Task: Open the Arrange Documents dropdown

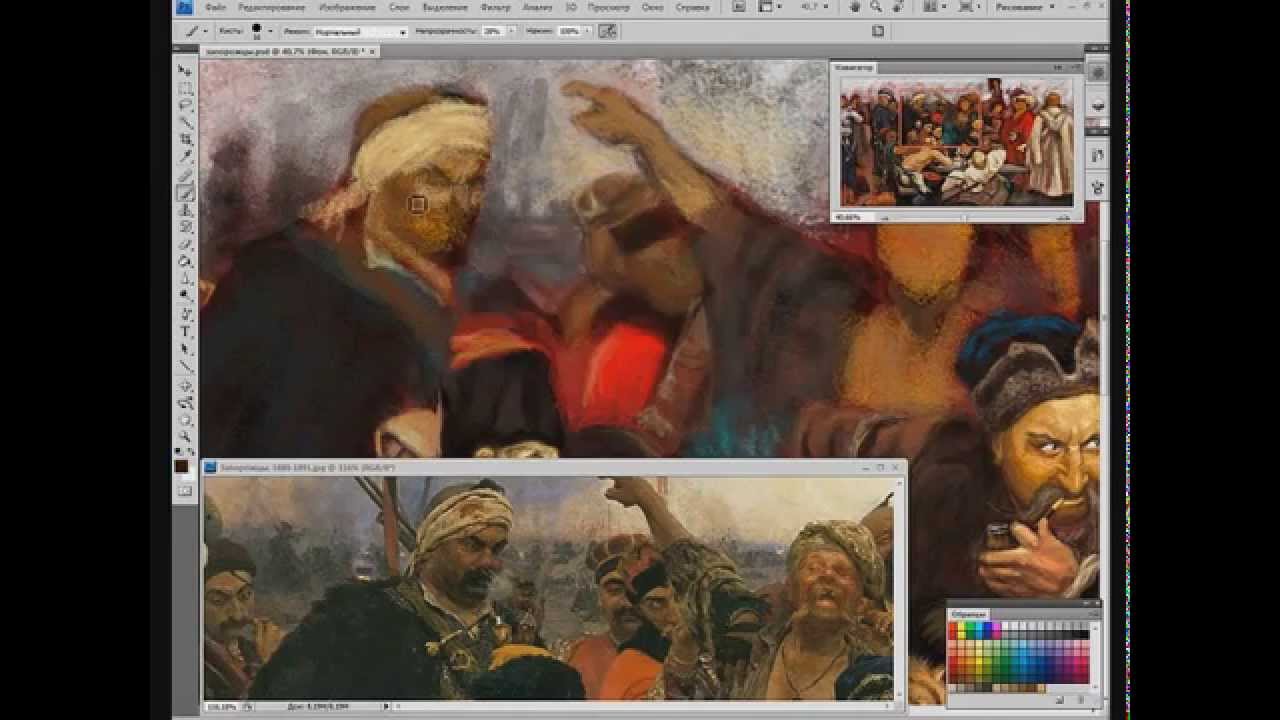Action: (x=934, y=6)
